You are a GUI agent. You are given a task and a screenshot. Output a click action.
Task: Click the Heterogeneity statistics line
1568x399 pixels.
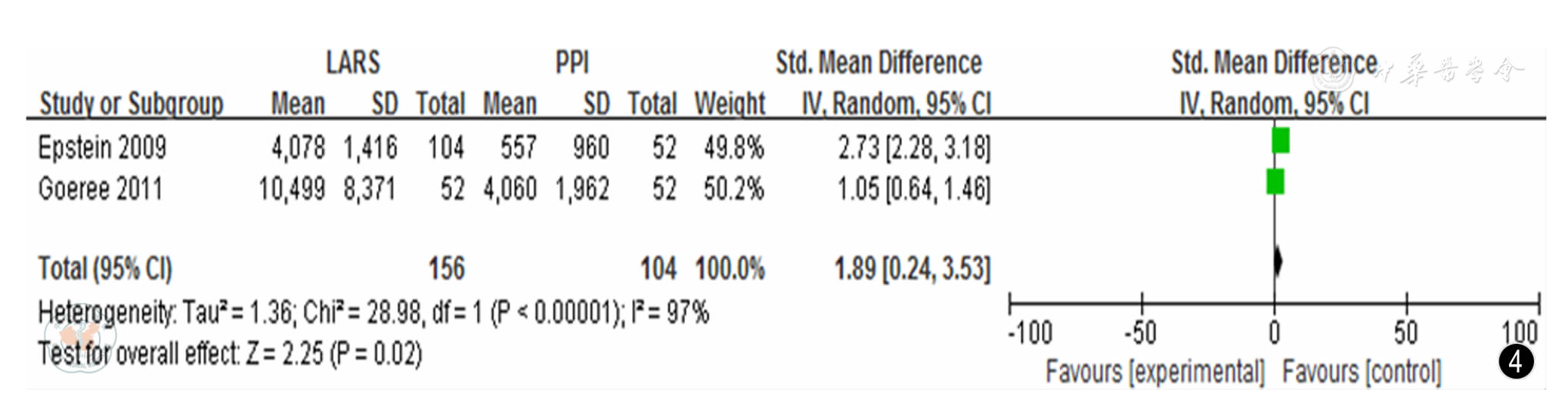click(x=373, y=311)
